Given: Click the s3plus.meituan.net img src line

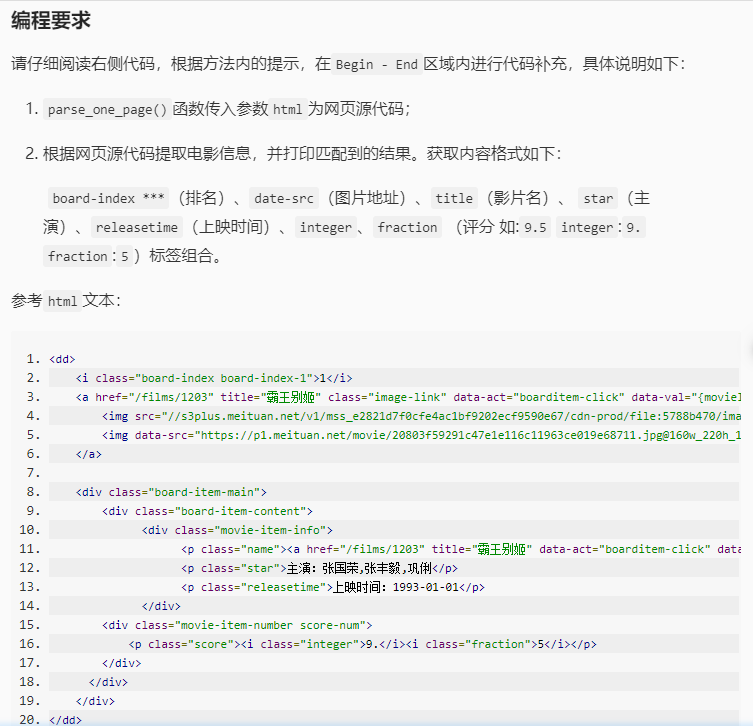Looking at the screenshot, I should (421, 416).
